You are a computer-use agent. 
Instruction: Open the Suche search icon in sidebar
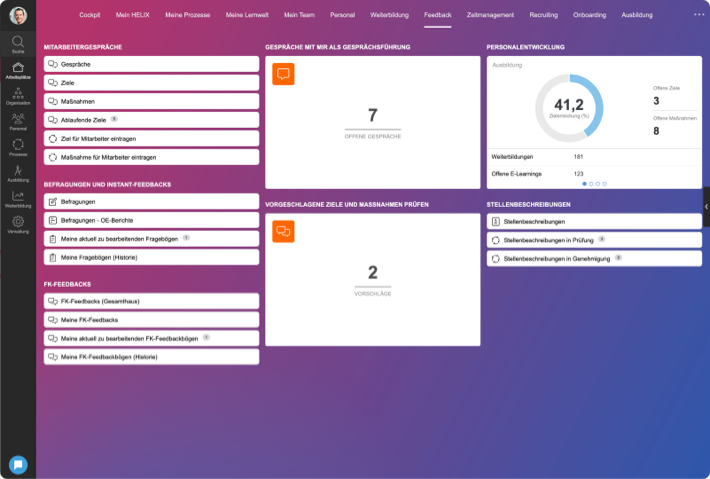pos(18,44)
